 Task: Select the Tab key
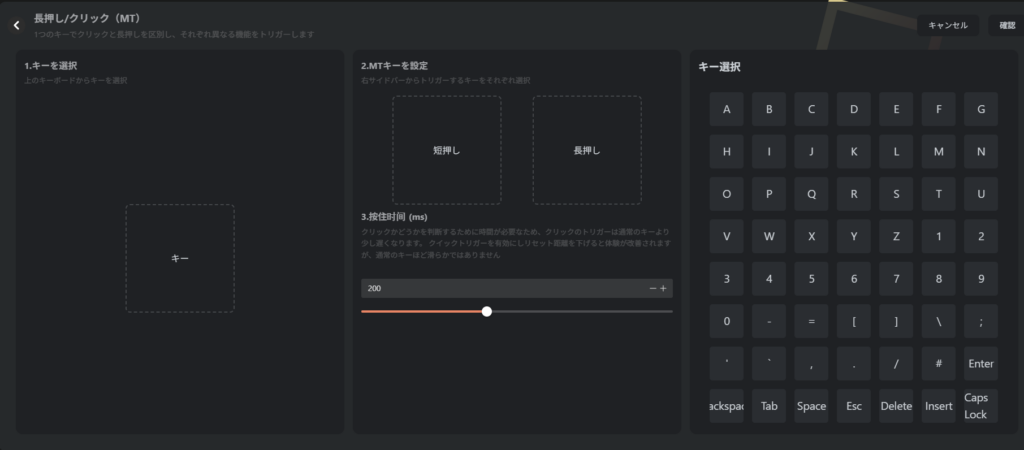pos(769,406)
